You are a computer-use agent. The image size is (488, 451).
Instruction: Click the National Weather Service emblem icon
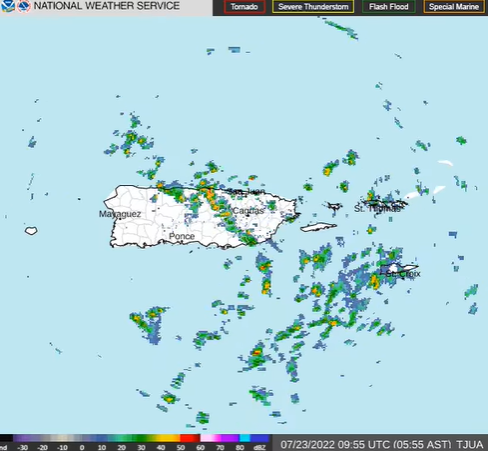[23, 6]
